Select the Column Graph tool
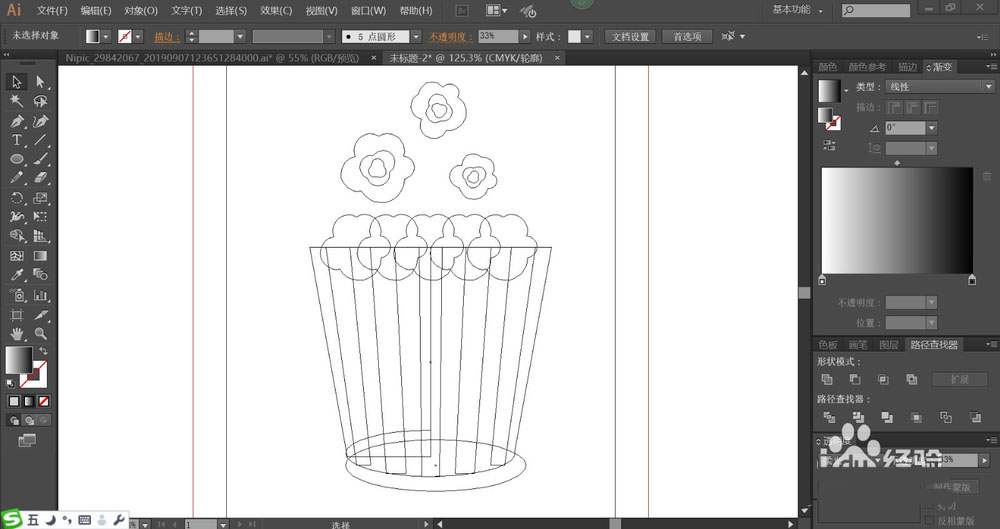The height and width of the screenshot is (529, 1000). point(40,295)
